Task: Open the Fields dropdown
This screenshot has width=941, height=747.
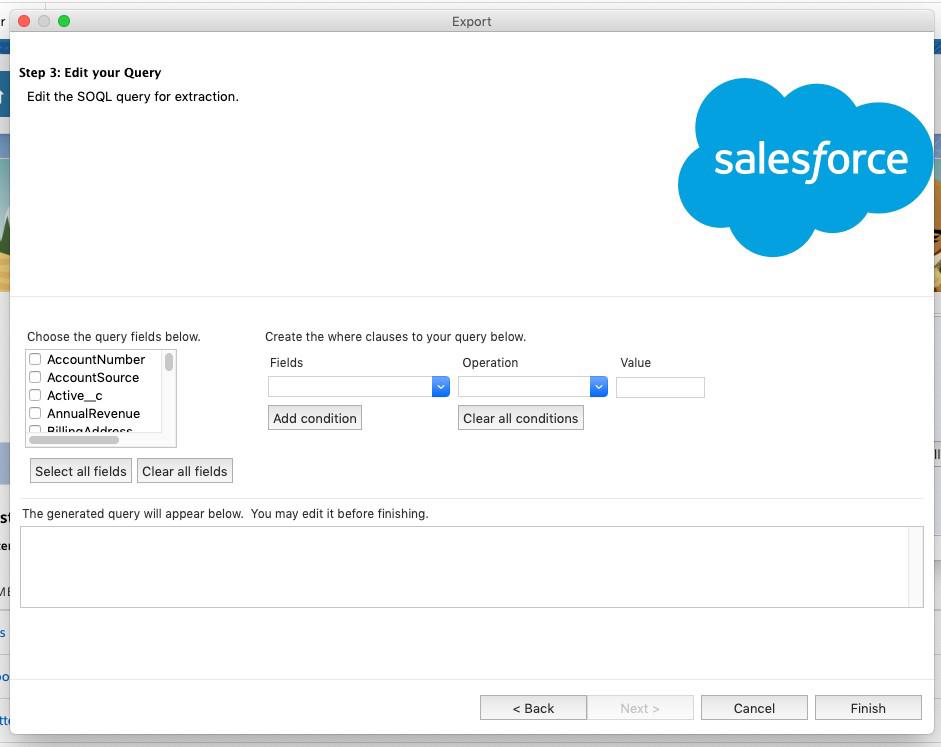Action: [358, 387]
